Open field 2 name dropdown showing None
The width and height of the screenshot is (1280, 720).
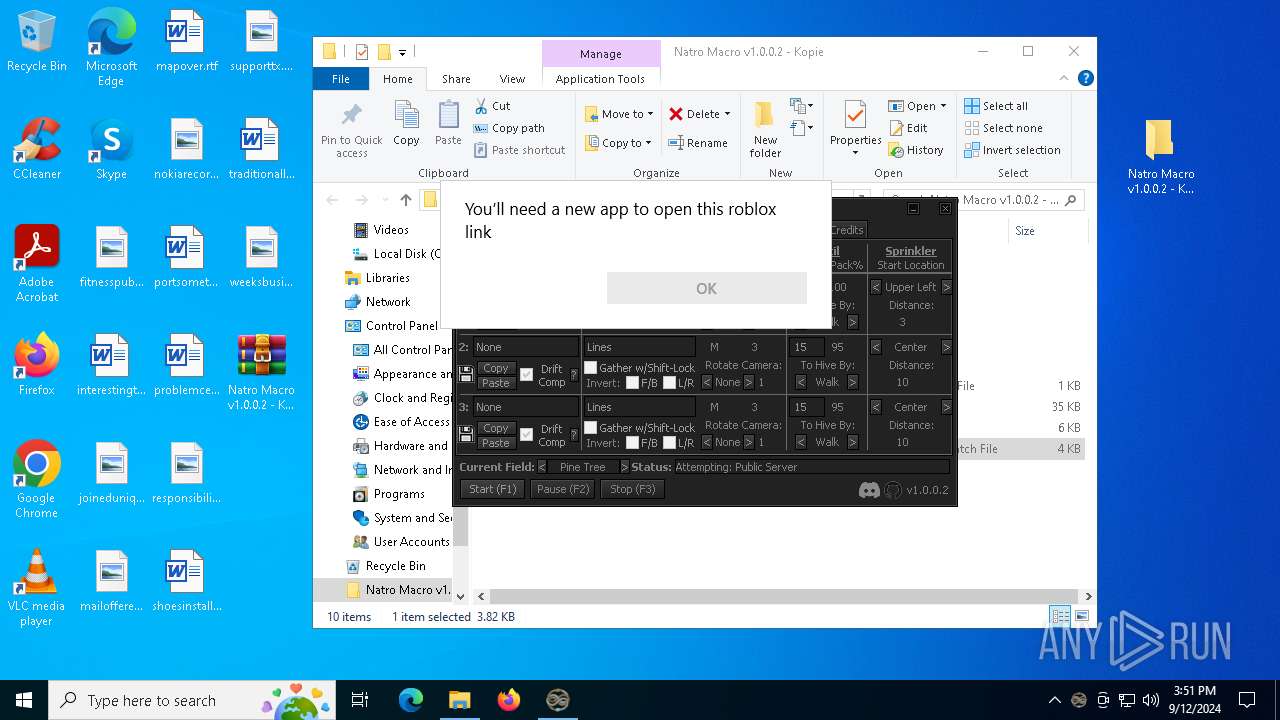[526, 347]
